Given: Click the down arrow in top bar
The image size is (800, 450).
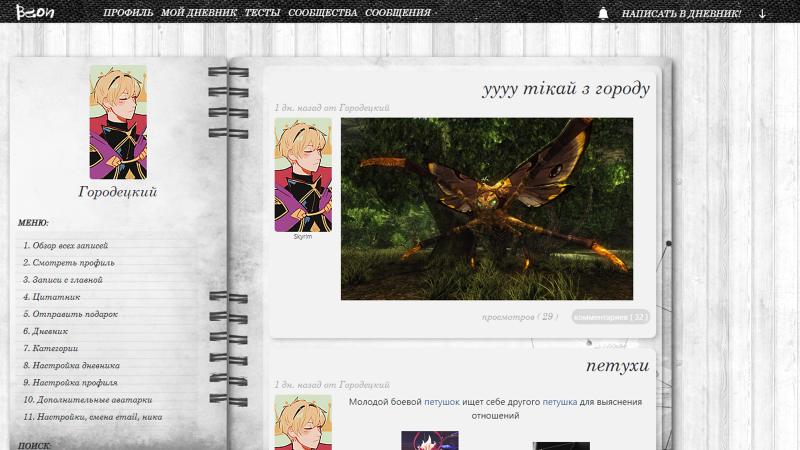Looking at the screenshot, I should (762, 14).
